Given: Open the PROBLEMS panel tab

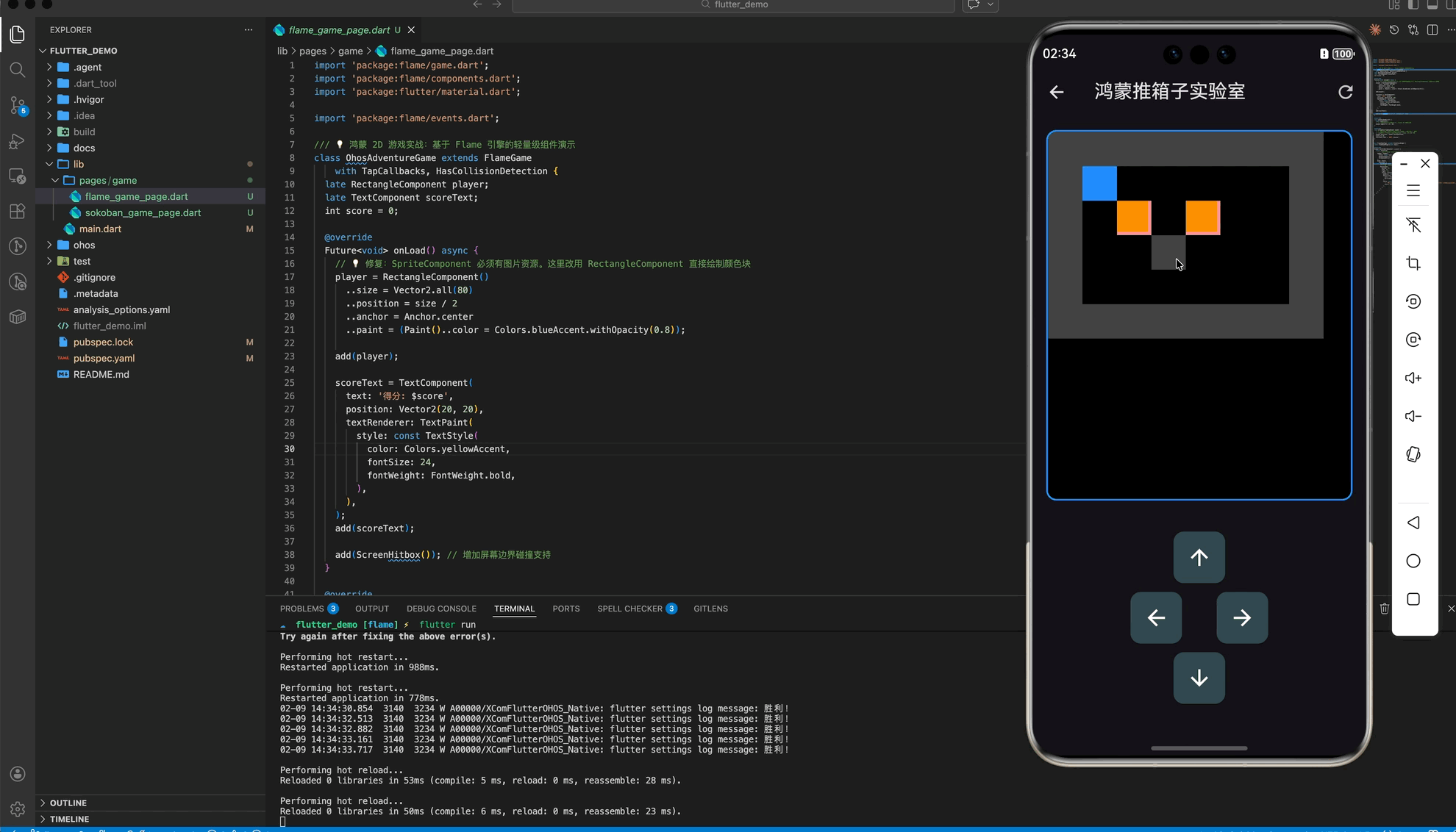Looking at the screenshot, I should pyautogui.click(x=301, y=609).
